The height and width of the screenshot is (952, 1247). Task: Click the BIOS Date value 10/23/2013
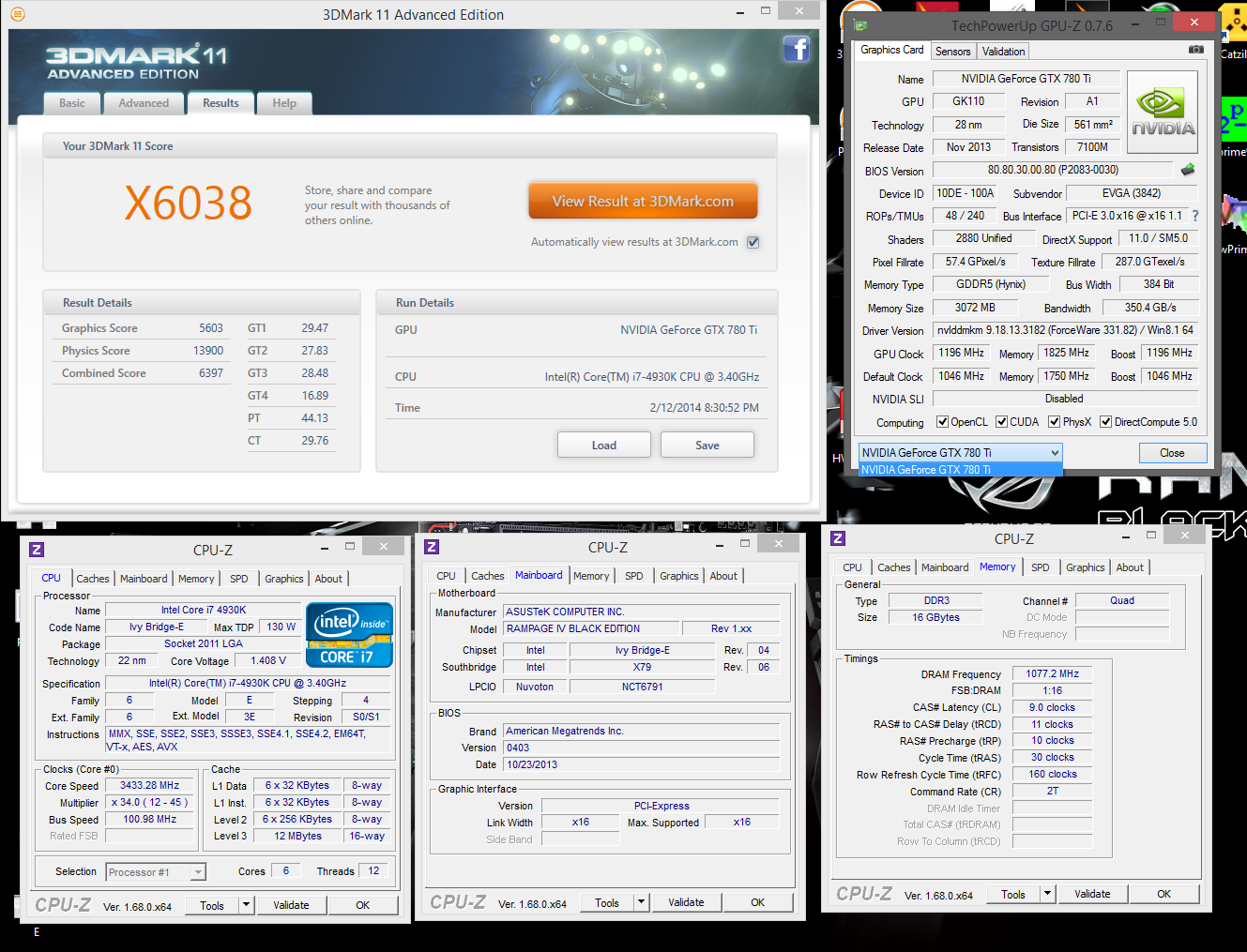click(642, 764)
